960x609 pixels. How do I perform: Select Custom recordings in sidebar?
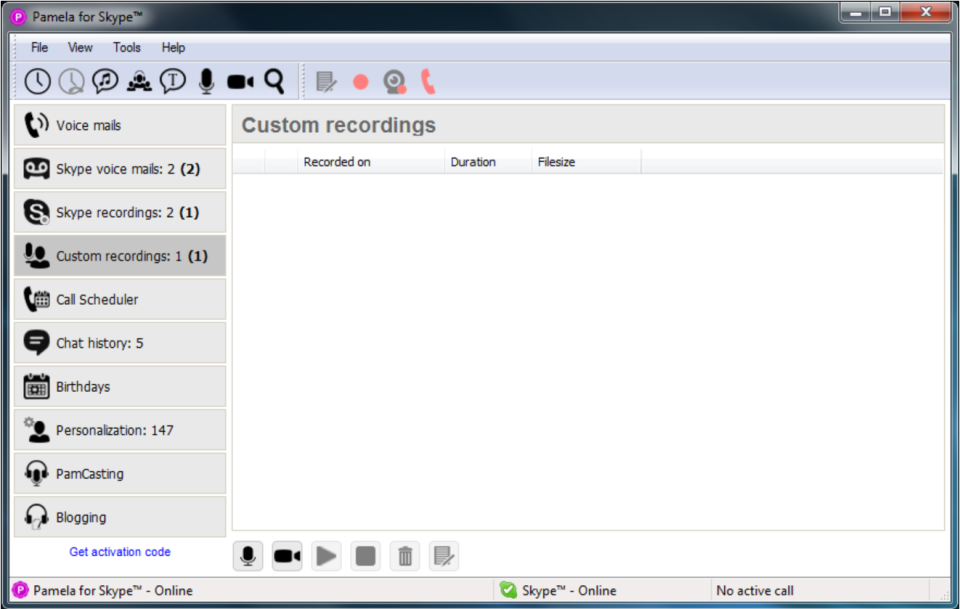[x=120, y=255]
